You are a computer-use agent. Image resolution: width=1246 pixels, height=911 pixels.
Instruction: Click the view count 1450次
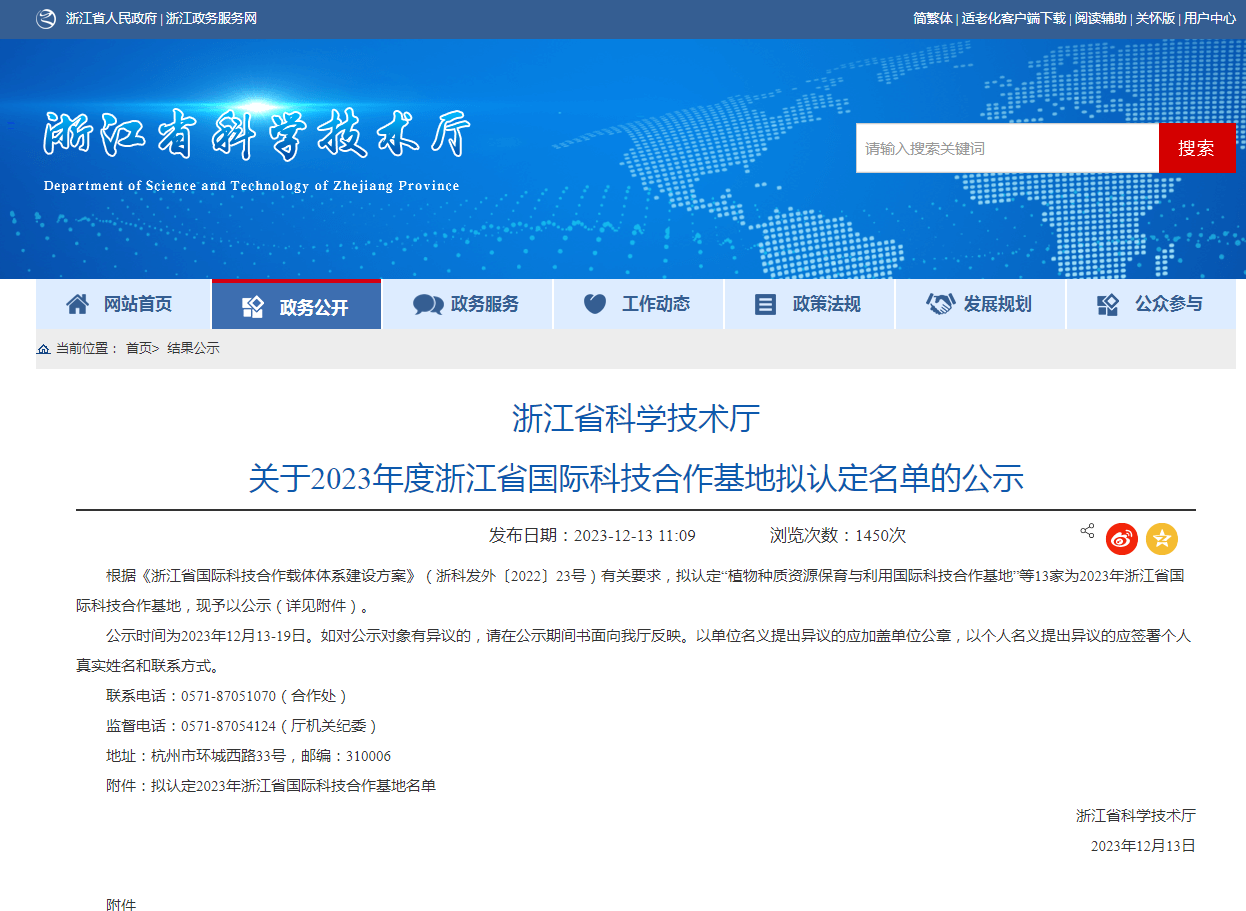(x=880, y=536)
